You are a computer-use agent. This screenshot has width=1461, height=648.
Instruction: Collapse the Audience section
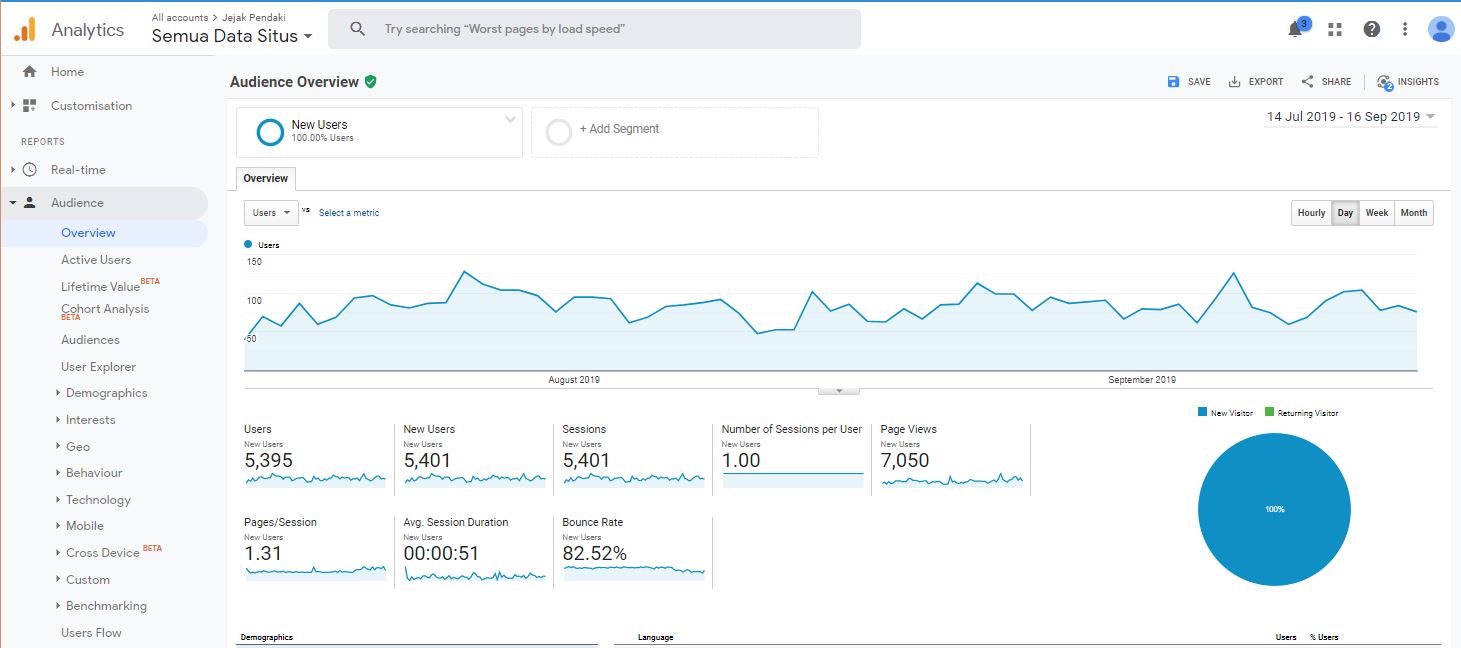pos(13,203)
